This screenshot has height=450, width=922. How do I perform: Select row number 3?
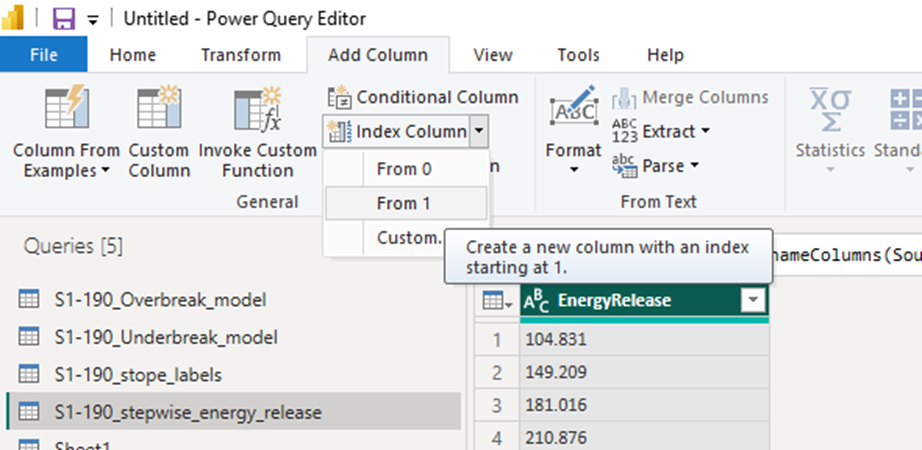click(x=497, y=405)
